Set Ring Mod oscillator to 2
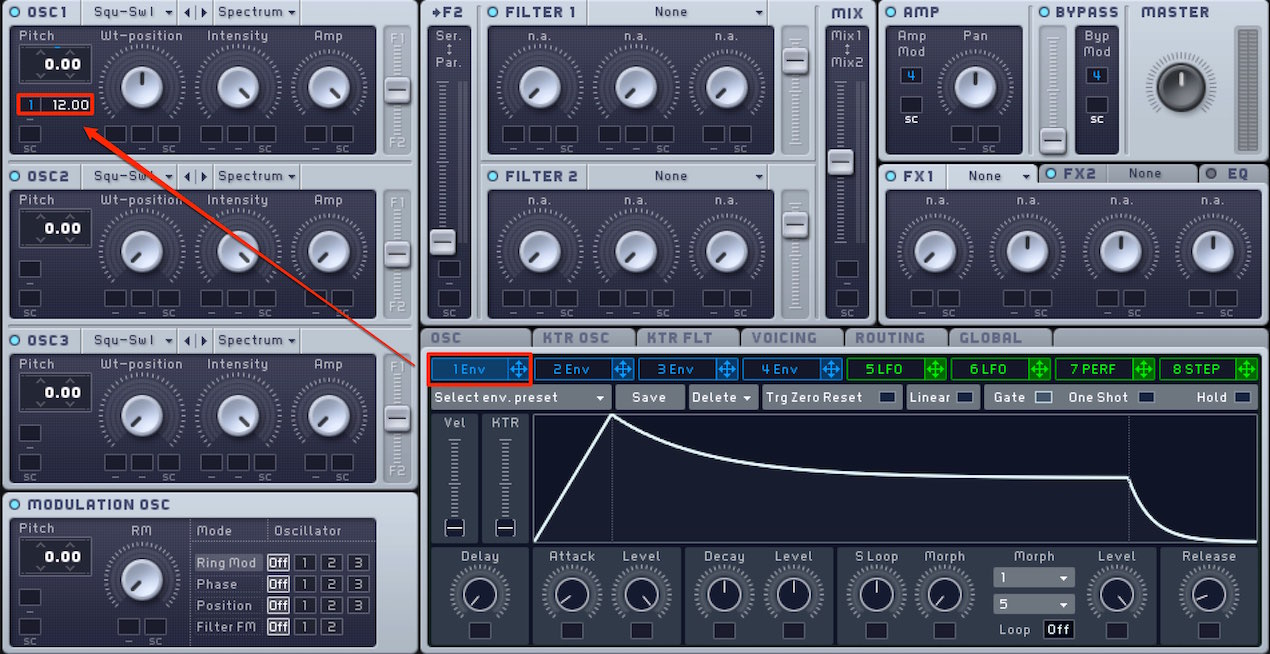 pyautogui.click(x=332, y=563)
